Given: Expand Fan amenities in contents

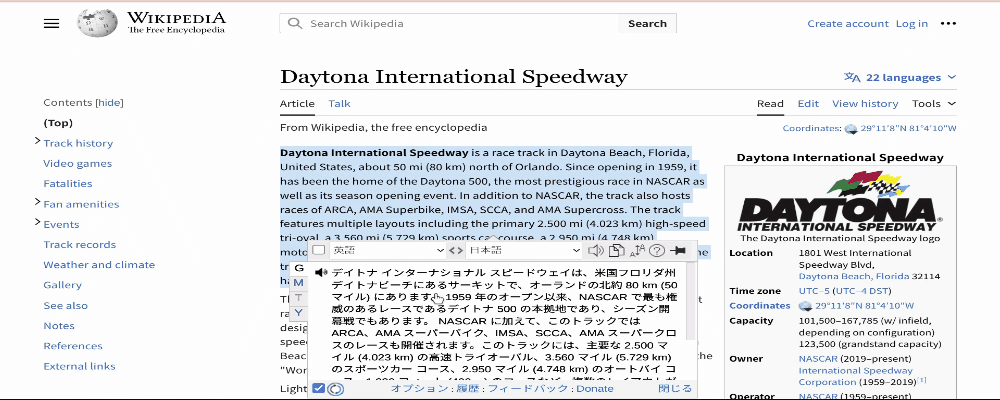Looking at the screenshot, I should point(38,203).
